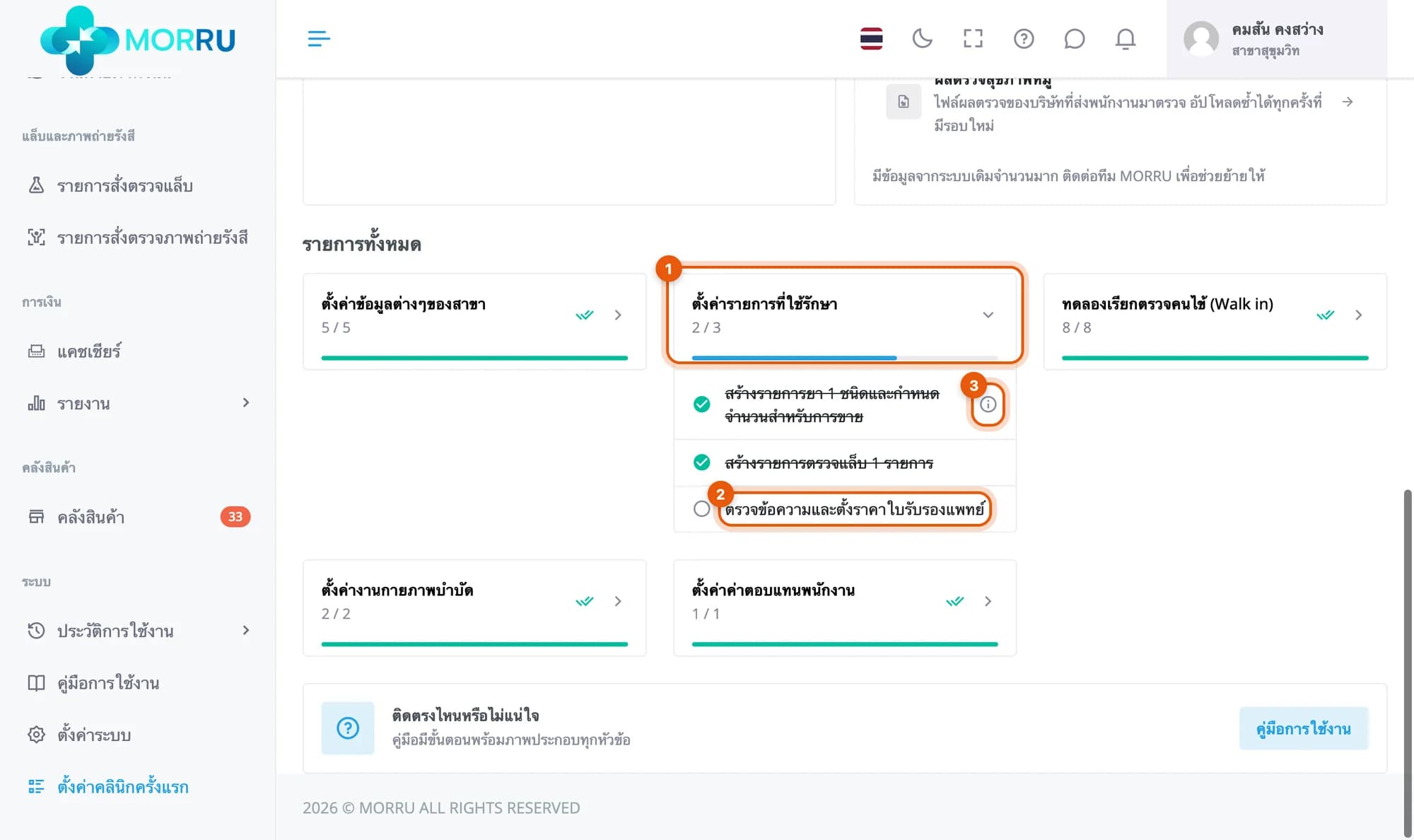Click the green progress bar of ตั้งค่าข้อมูลต่างๆของสาขา
This screenshot has width=1414, height=840.
[x=474, y=358]
